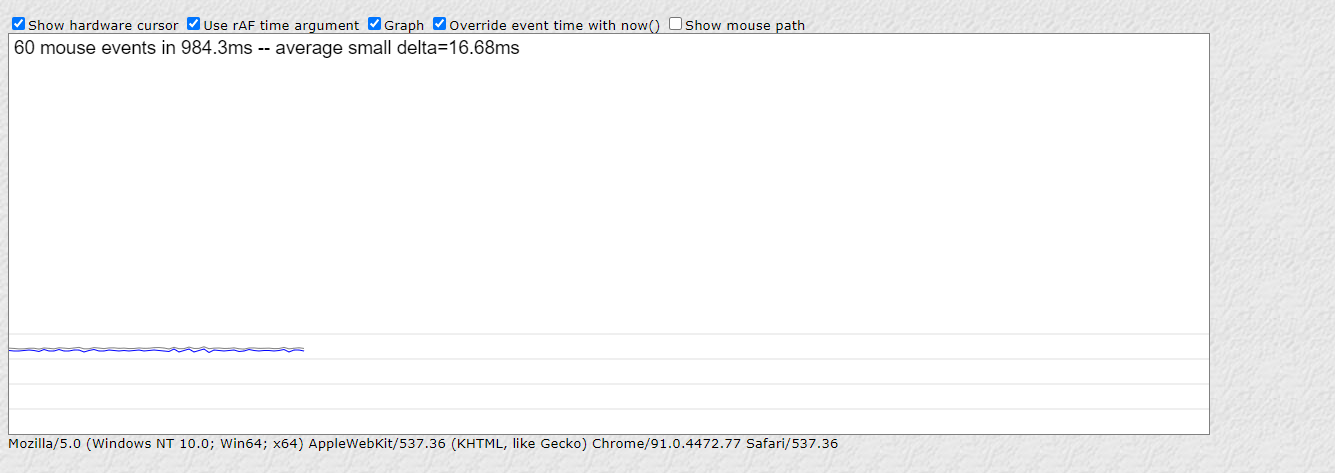This screenshot has height=473, width=1335.
Task: Uncheck the Show hardware cursor checkbox
Action: pos(18,24)
